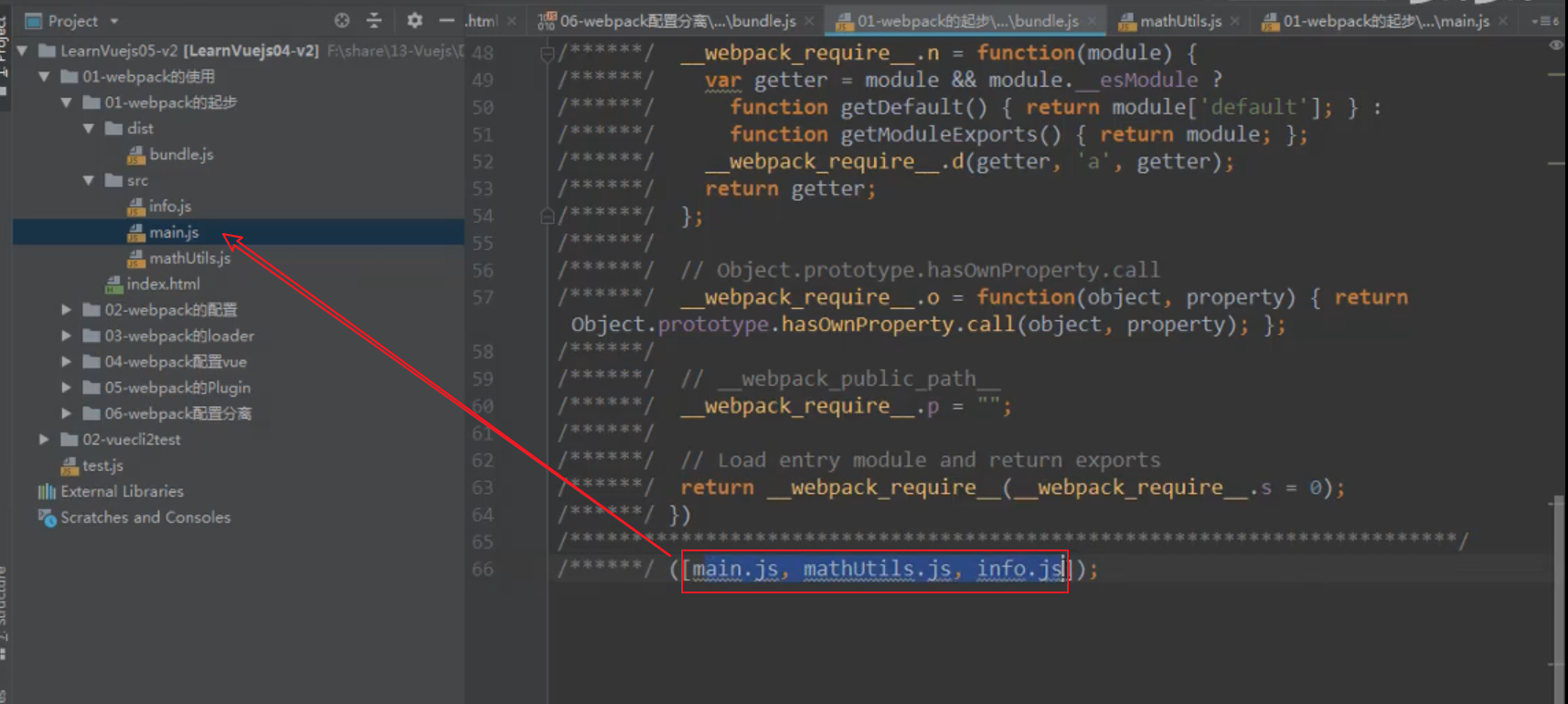Close the 06-webpack配置分离 bundle.js tab
This screenshot has height=704, width=1568.
[809, 21]
